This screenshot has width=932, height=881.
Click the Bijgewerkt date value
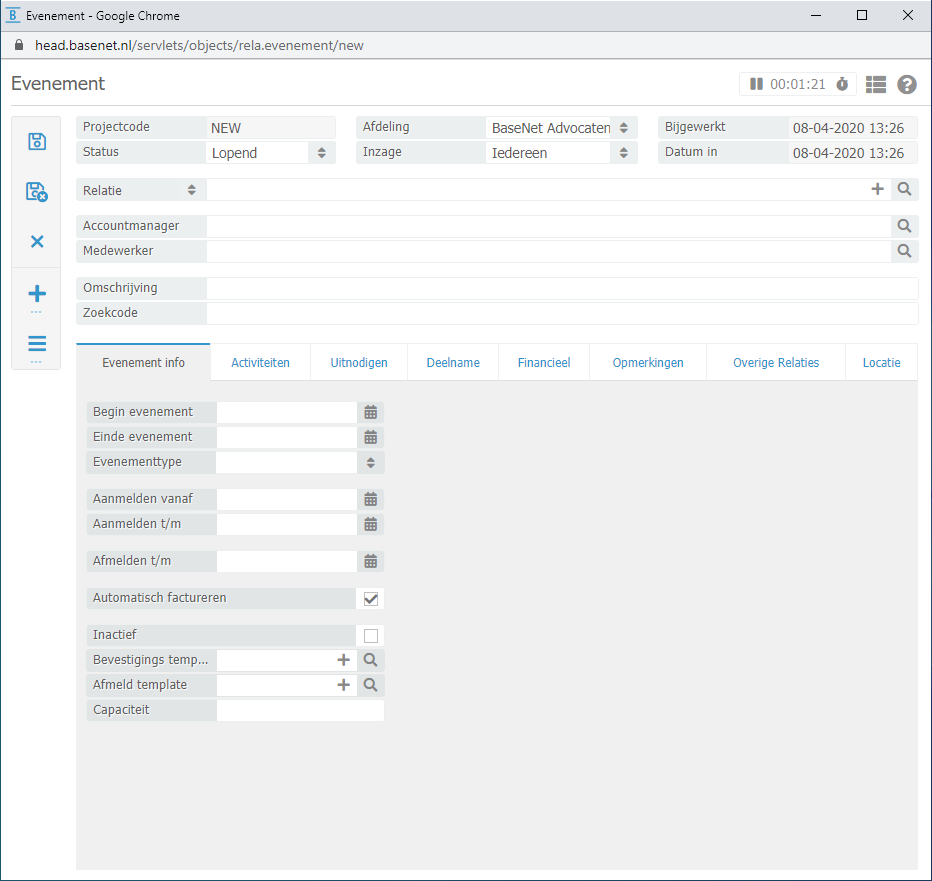pyautogui.click(x=848, y=128)
